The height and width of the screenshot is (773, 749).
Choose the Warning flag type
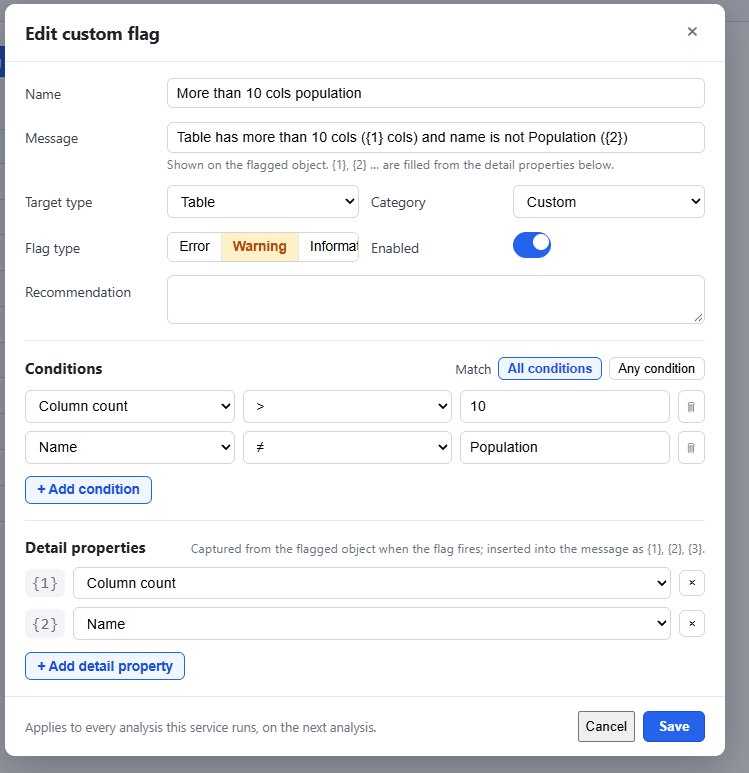[x=259, y=246]
